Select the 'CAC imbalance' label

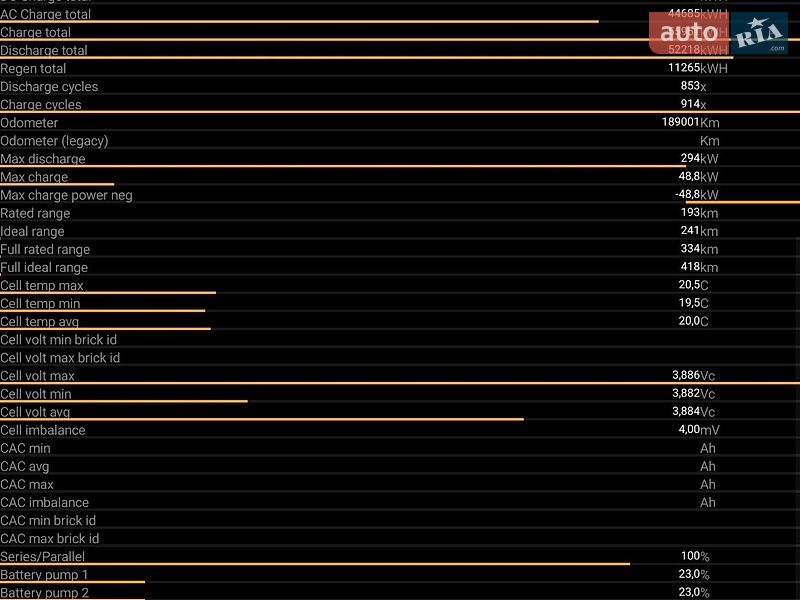click(x=44, y=503)
